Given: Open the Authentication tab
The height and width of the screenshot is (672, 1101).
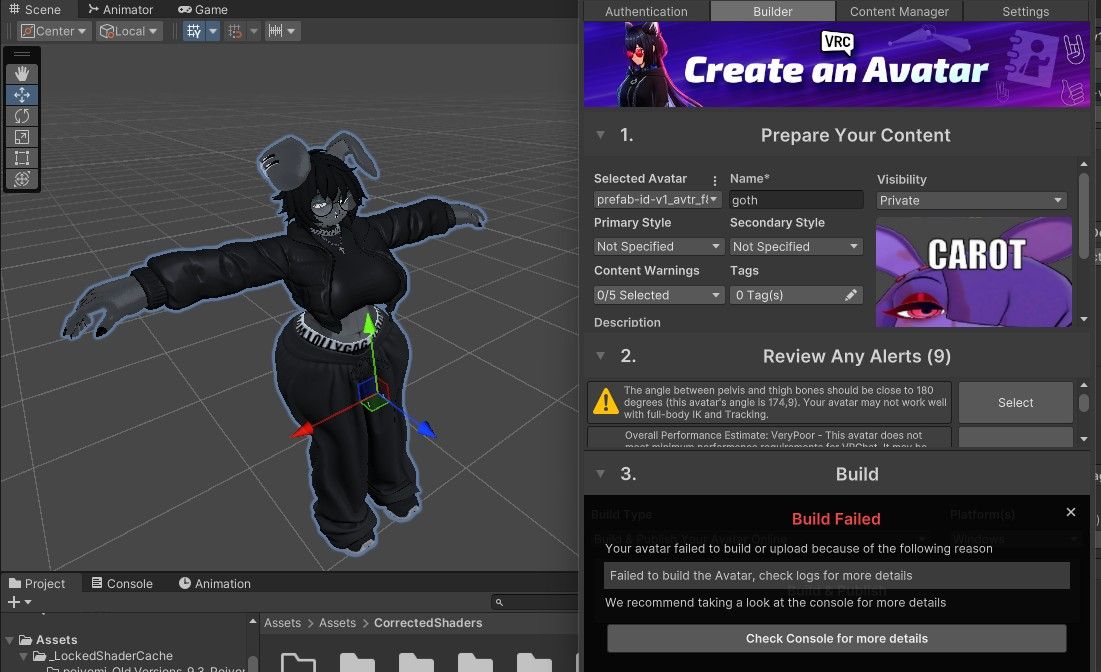Looking at the screenshot, I should [x=646, y=11].
